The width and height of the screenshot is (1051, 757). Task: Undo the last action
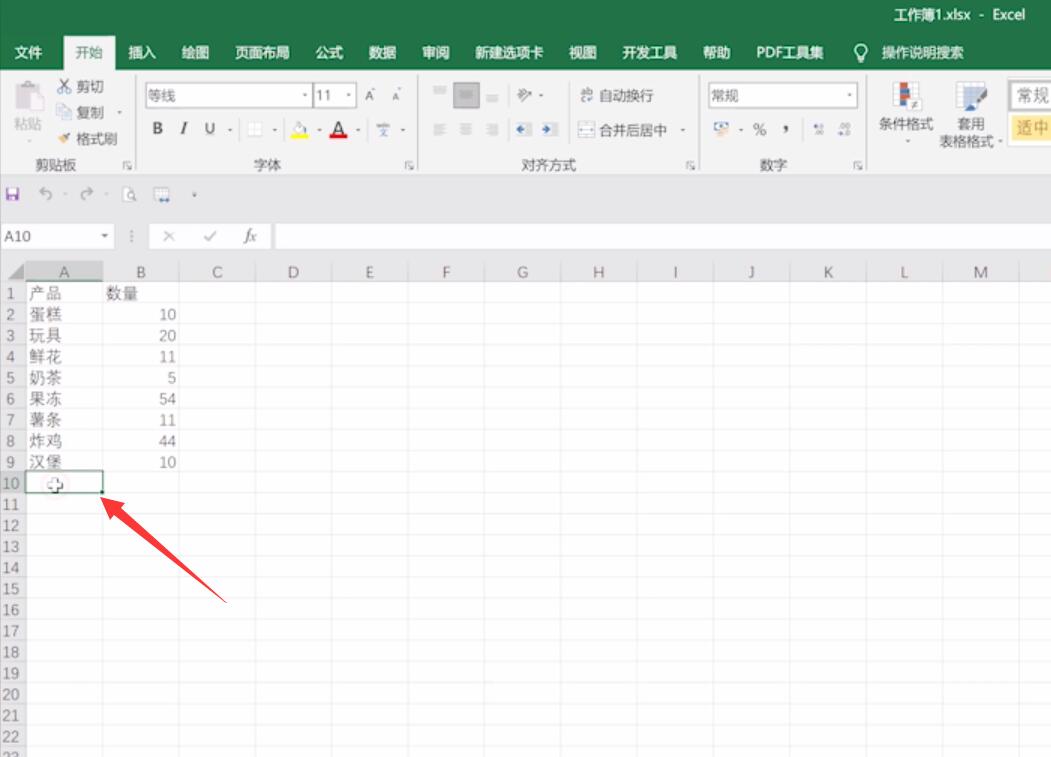(46, 194)
